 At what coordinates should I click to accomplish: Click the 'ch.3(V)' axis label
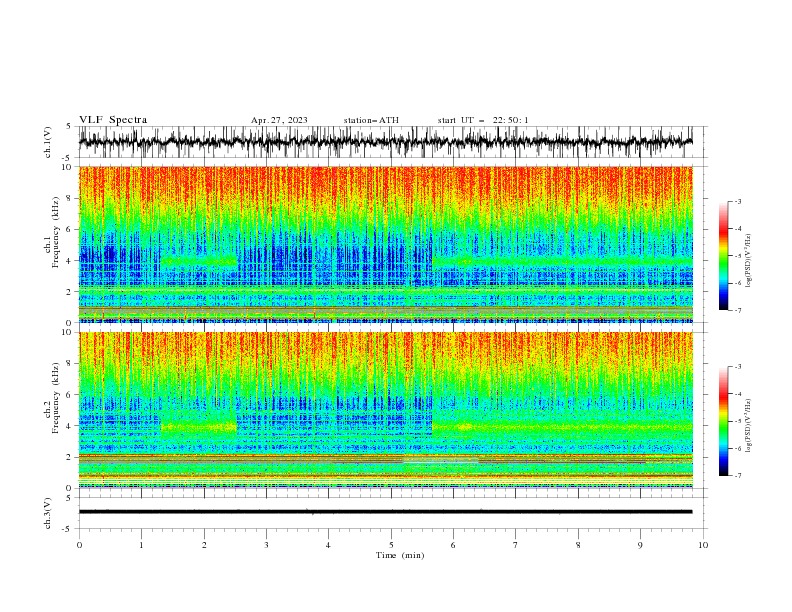point(48,513)
